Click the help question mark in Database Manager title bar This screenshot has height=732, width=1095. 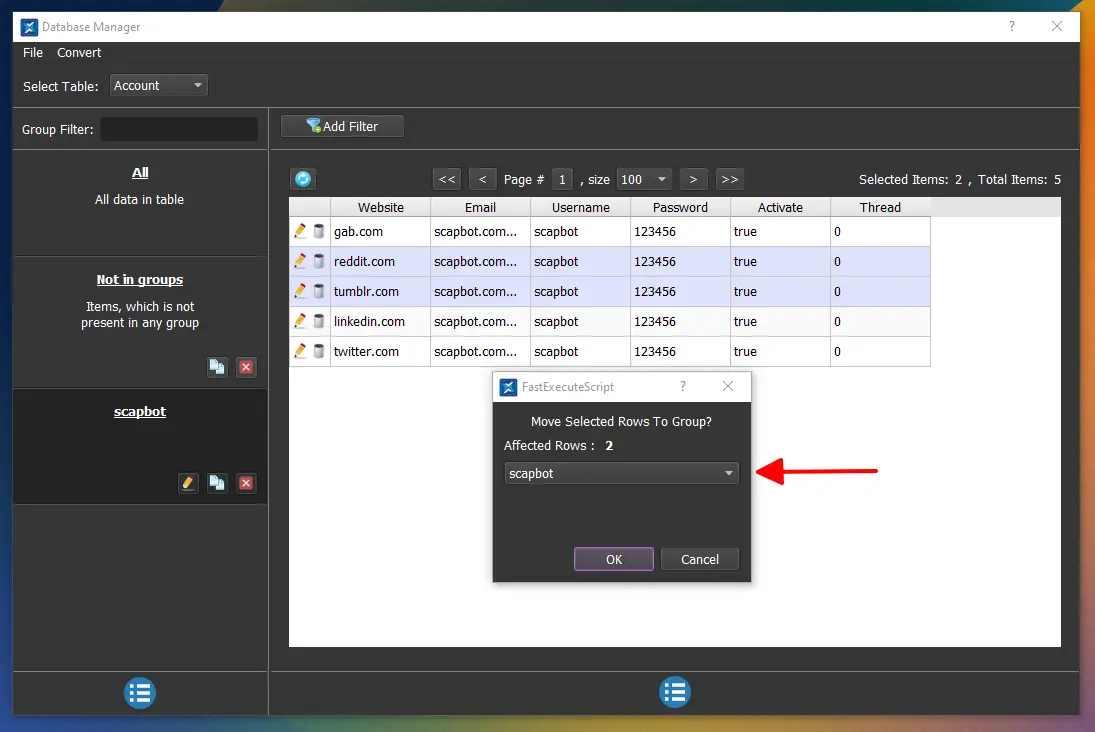(x=1012, y=27)
